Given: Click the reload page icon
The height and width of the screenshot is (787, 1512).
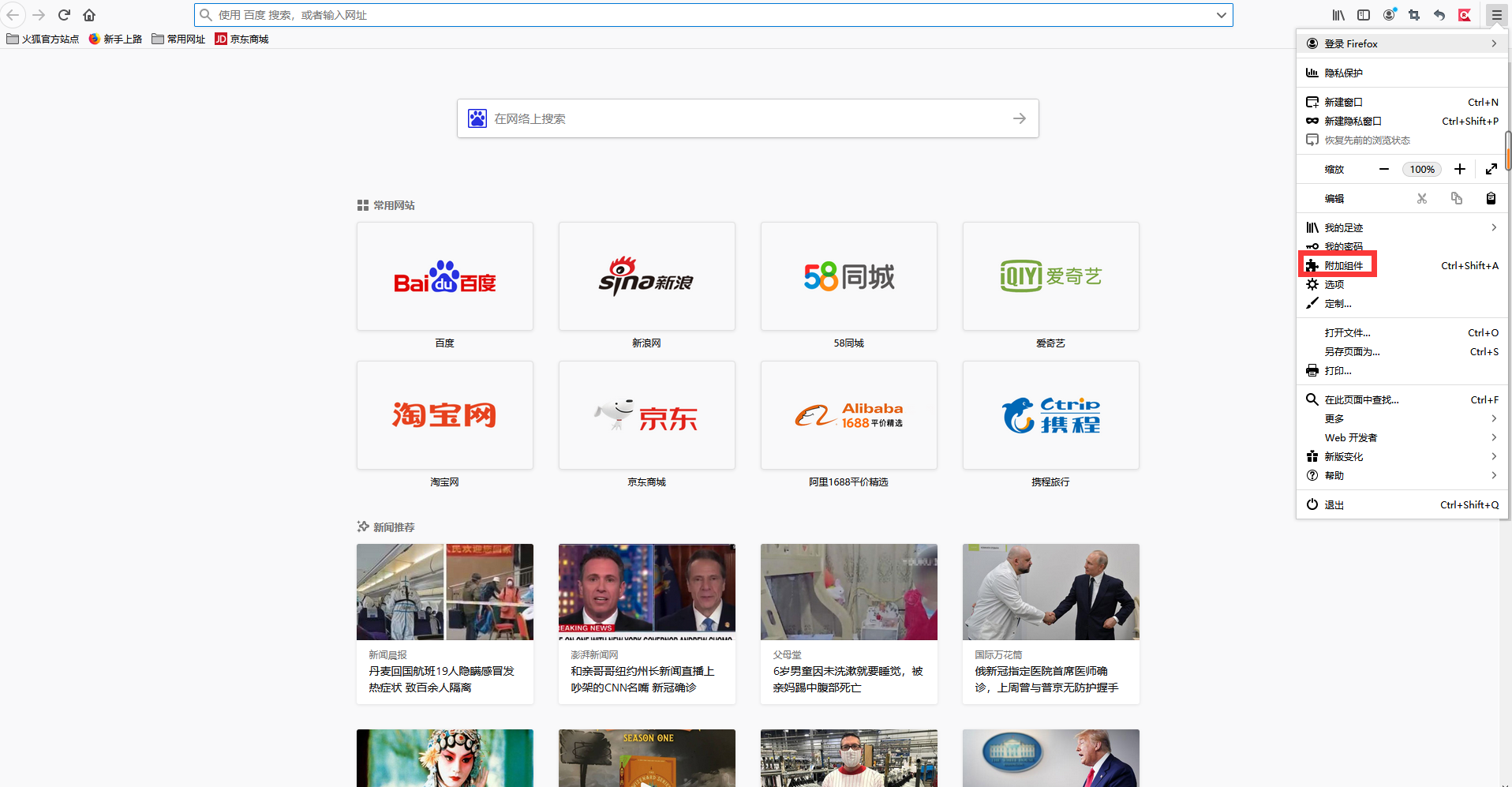Looking at the screenshot, I should tap(64, 15).
